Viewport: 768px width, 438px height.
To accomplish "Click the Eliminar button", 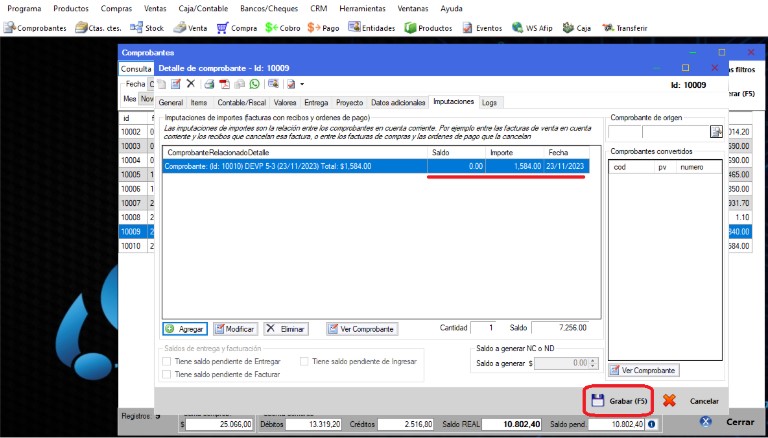I will pyautogui.click(x=286, y=329).
